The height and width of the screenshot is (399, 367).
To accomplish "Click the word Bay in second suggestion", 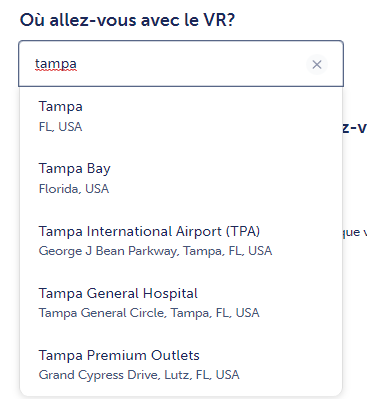I will pyautogui.click(x=99, y=169).
